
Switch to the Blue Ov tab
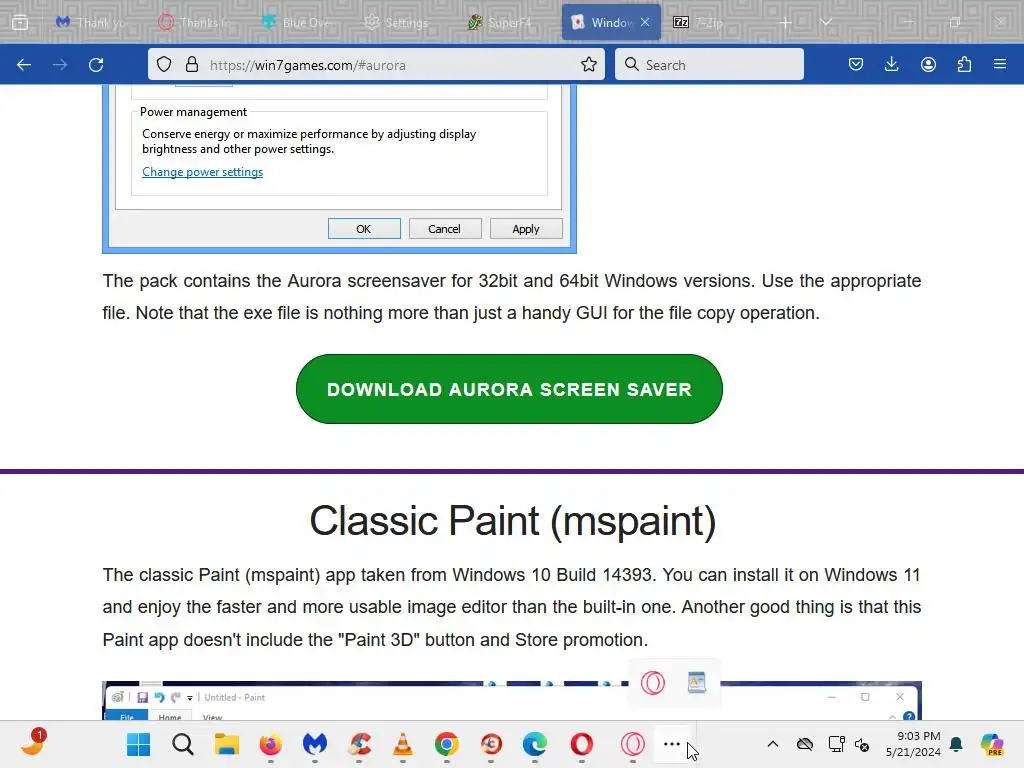(x=297, y=22)
